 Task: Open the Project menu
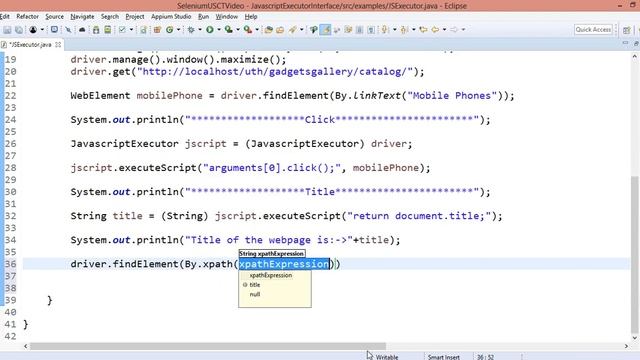click(135, 17)
